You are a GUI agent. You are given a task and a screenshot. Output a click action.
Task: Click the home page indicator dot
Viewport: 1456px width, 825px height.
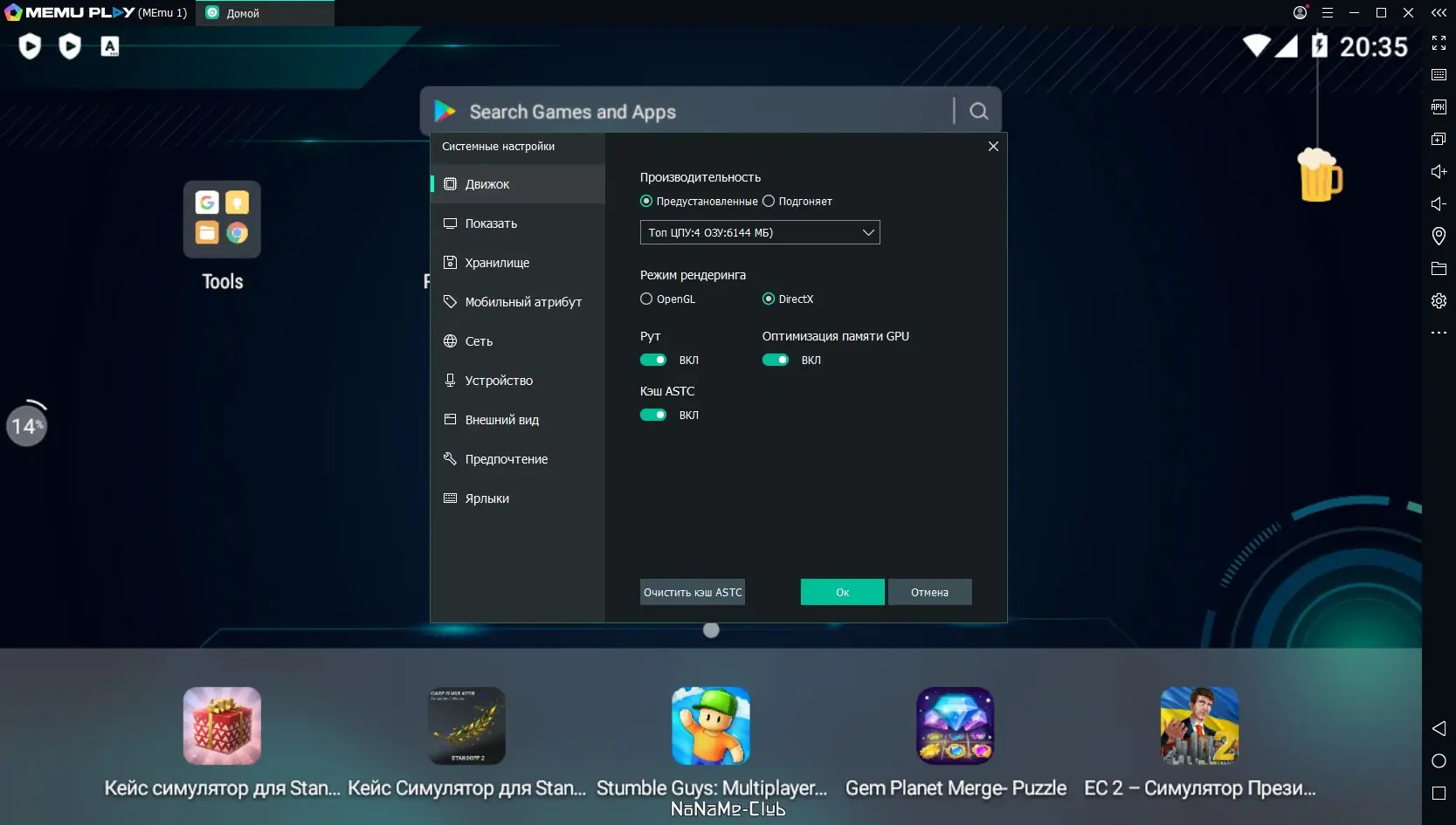711,630
